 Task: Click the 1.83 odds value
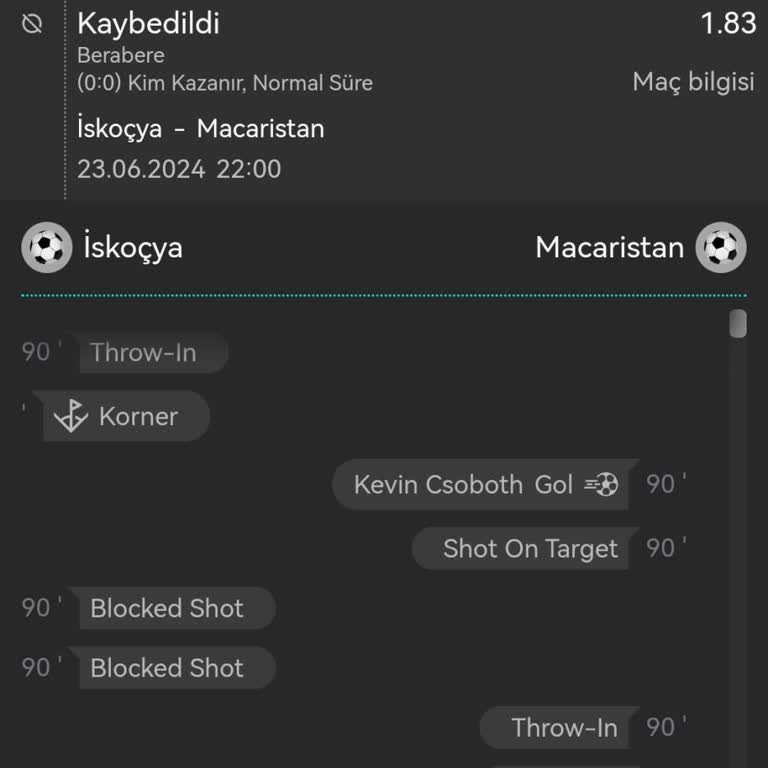click(728, 23)
